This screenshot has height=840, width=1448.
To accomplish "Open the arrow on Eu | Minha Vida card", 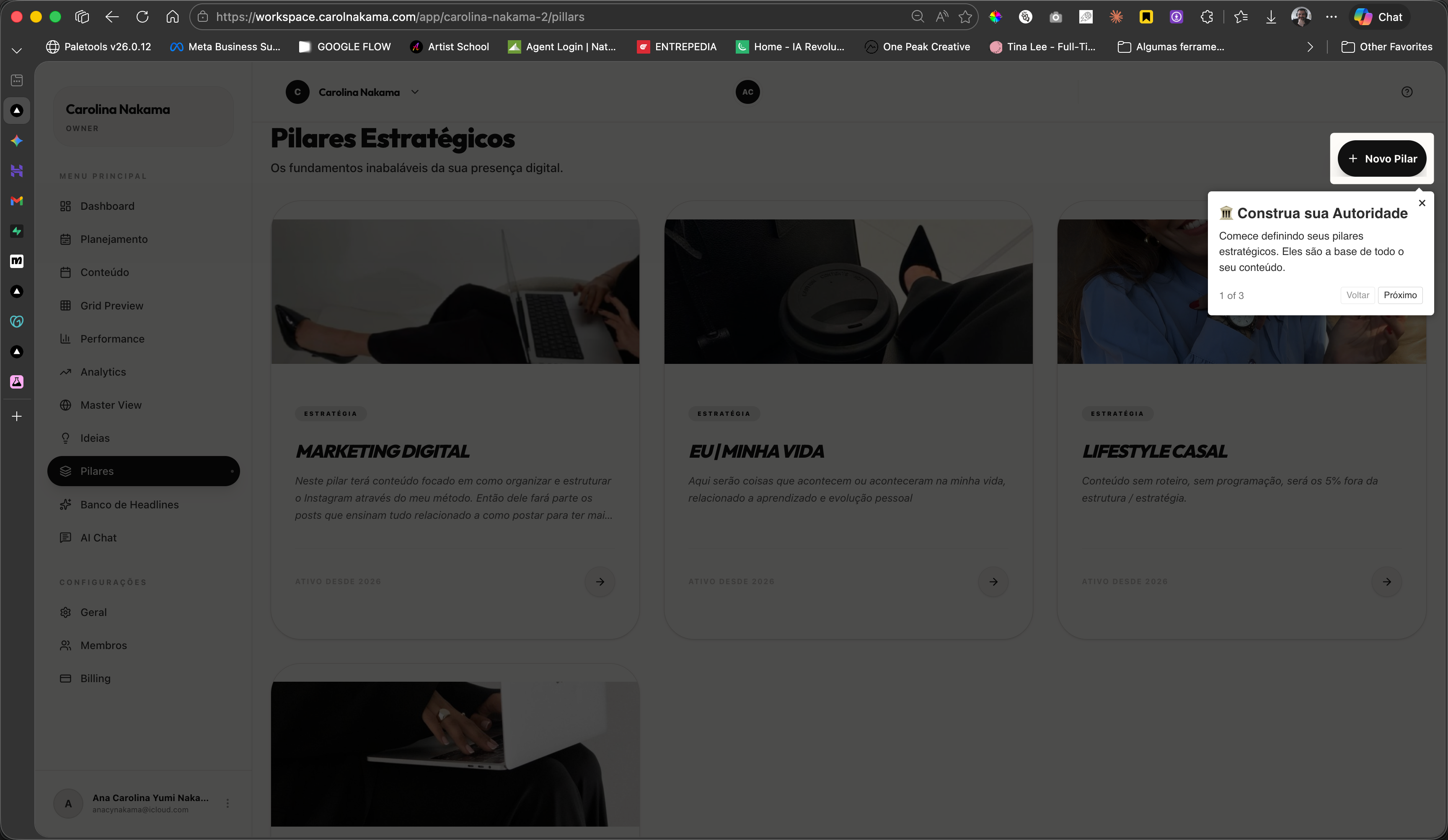I will 993,582.
